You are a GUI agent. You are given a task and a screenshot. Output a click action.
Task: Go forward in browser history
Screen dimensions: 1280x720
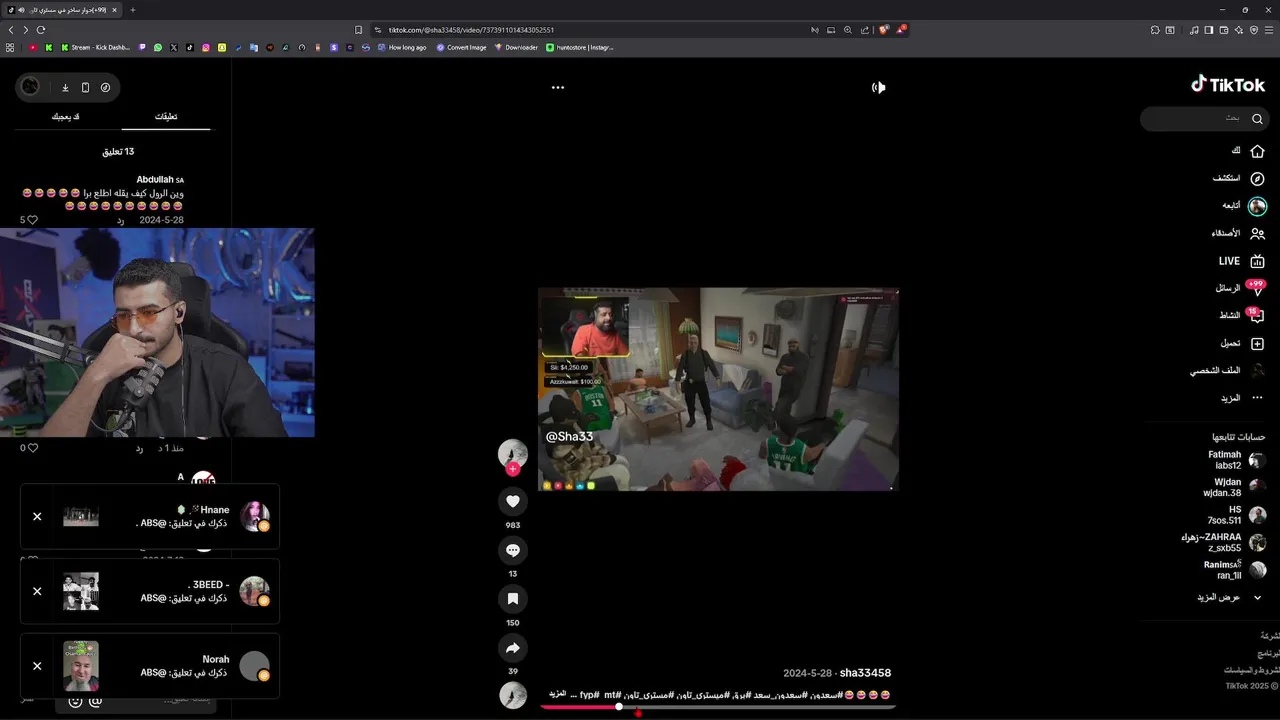[x=26, y=30]
